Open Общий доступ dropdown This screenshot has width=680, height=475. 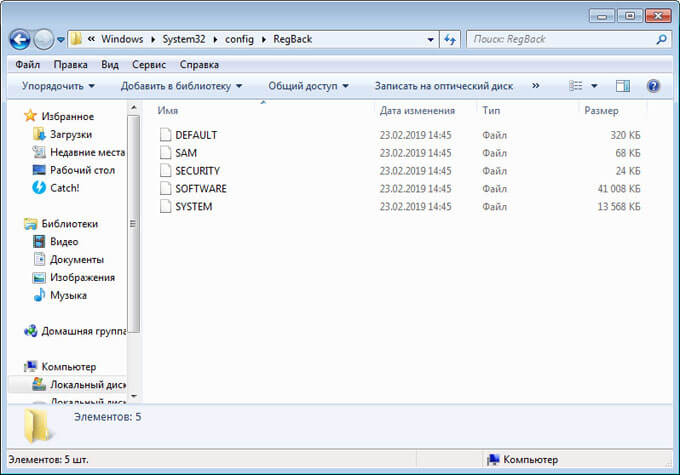pyautogui.click(x=308, y=86)
